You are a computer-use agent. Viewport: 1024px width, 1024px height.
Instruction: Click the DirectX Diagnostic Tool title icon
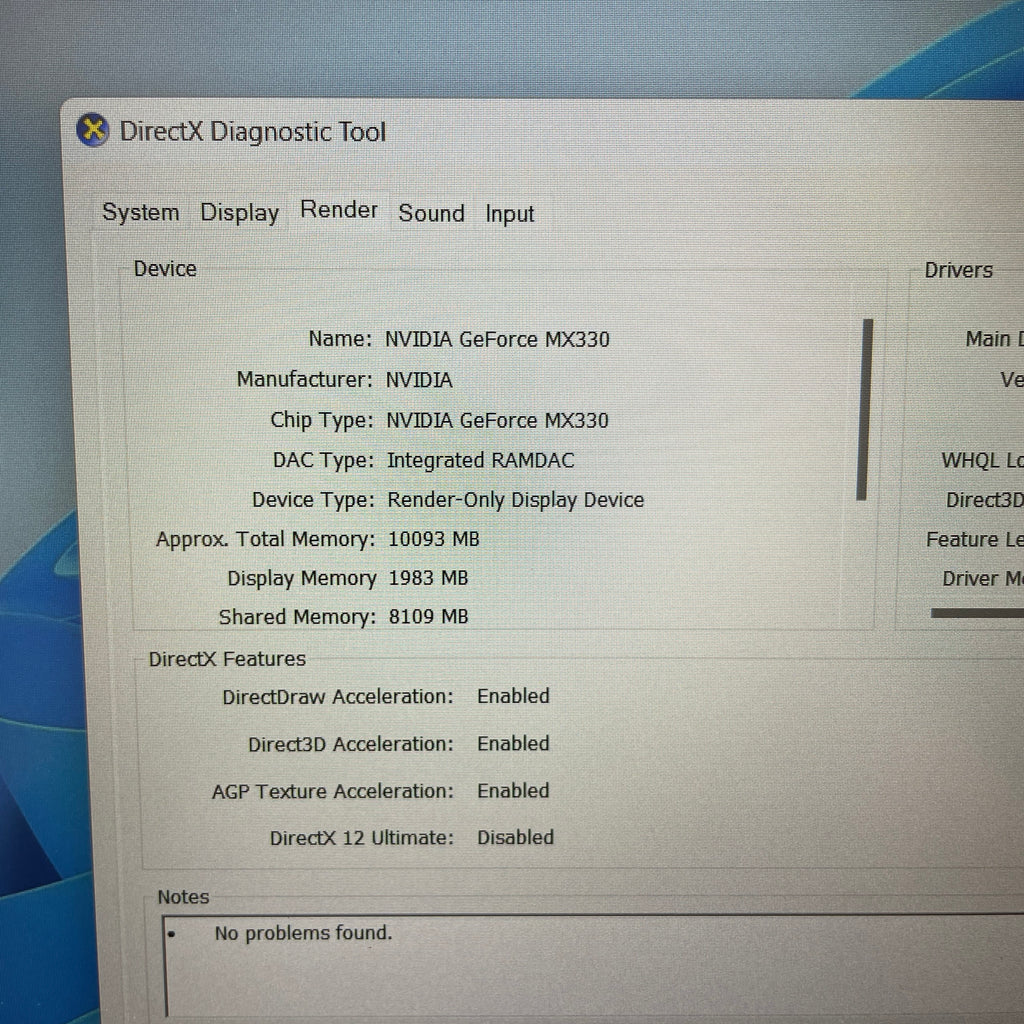tap(93, 129)
